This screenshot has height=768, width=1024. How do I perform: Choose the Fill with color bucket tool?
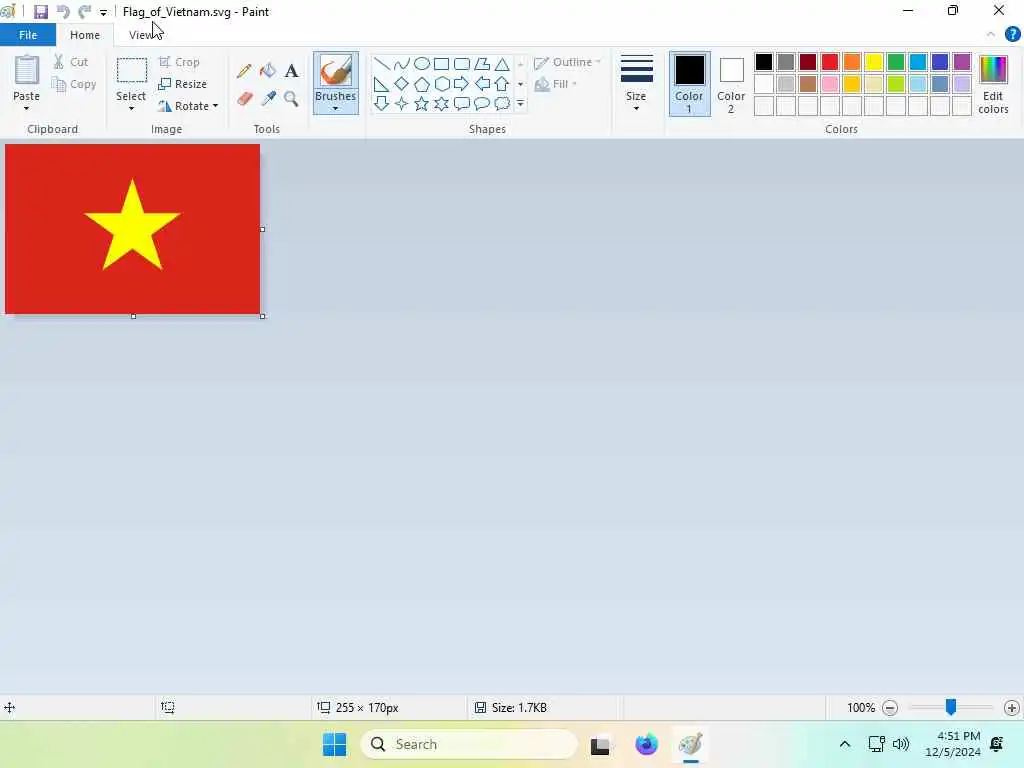tap(268, 71)
